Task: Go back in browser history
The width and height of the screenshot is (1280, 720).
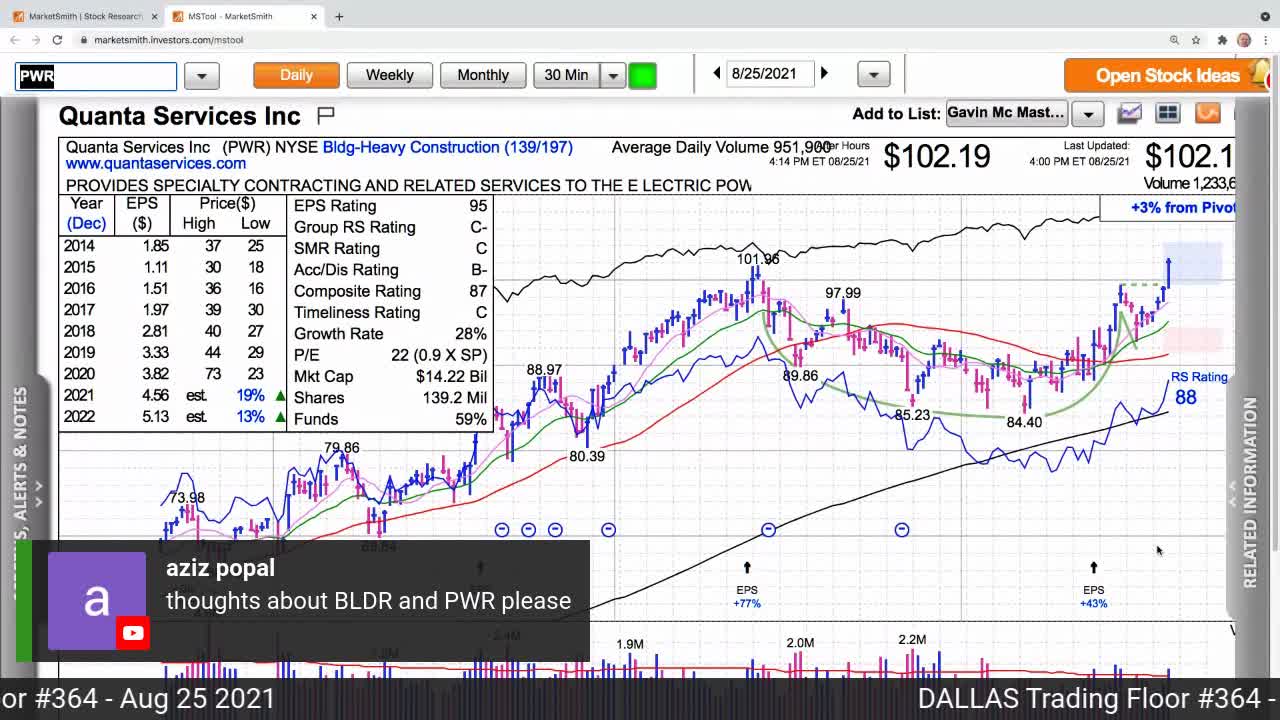Action: tap(14, 40)
